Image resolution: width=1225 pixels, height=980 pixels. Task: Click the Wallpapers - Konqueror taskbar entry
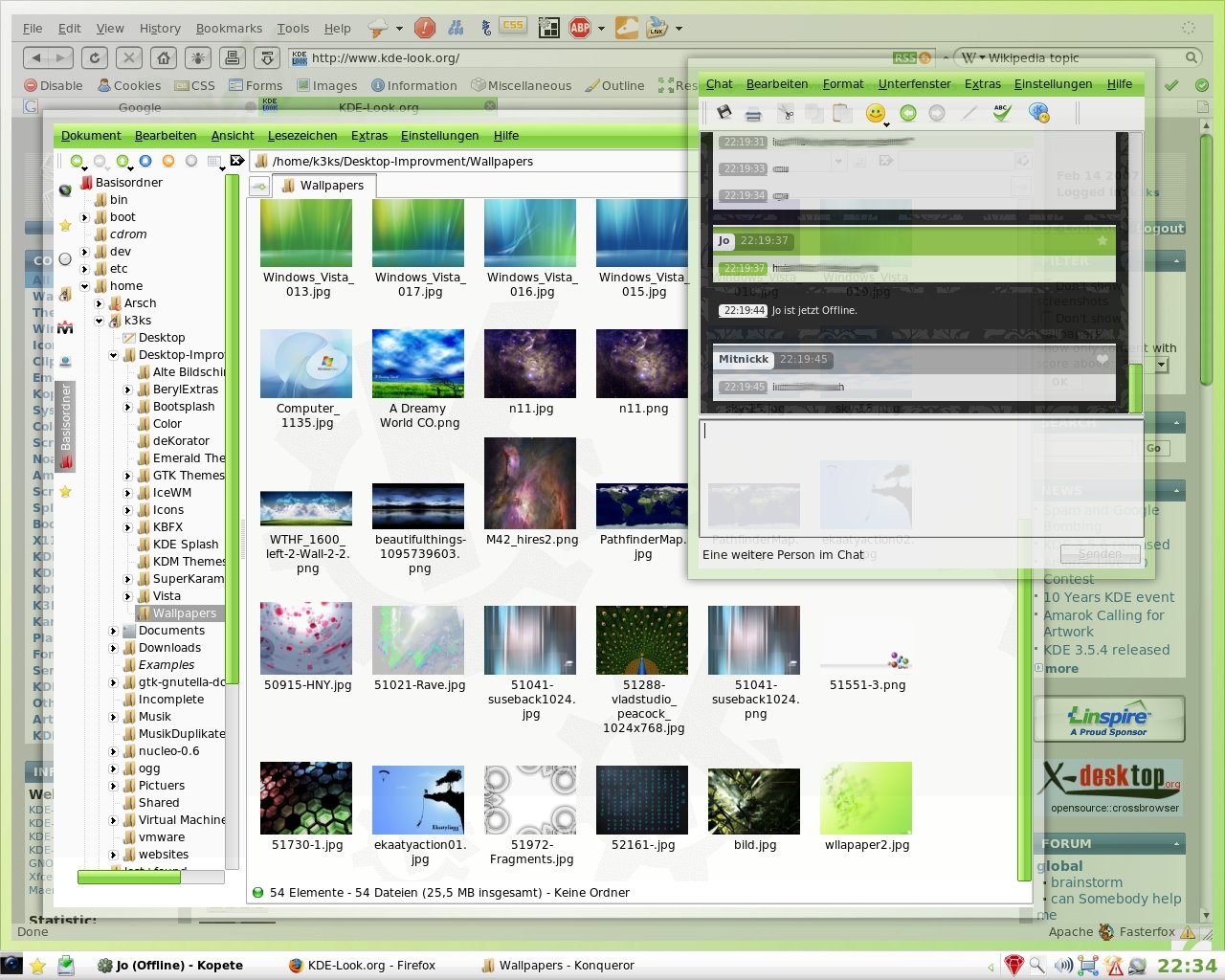[x=557, y=966]
